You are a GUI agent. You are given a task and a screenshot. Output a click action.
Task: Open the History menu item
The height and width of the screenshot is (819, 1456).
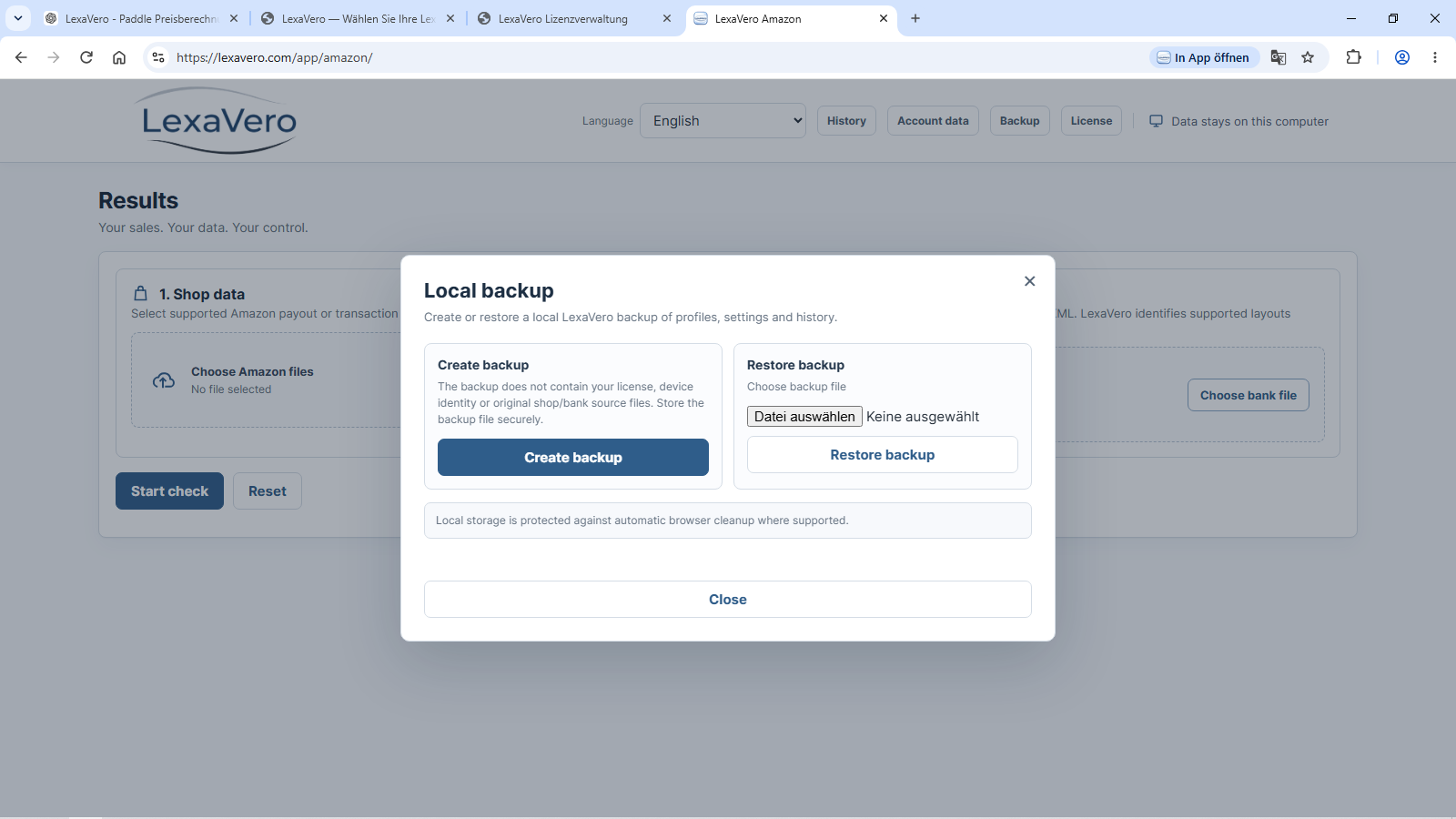846,121
